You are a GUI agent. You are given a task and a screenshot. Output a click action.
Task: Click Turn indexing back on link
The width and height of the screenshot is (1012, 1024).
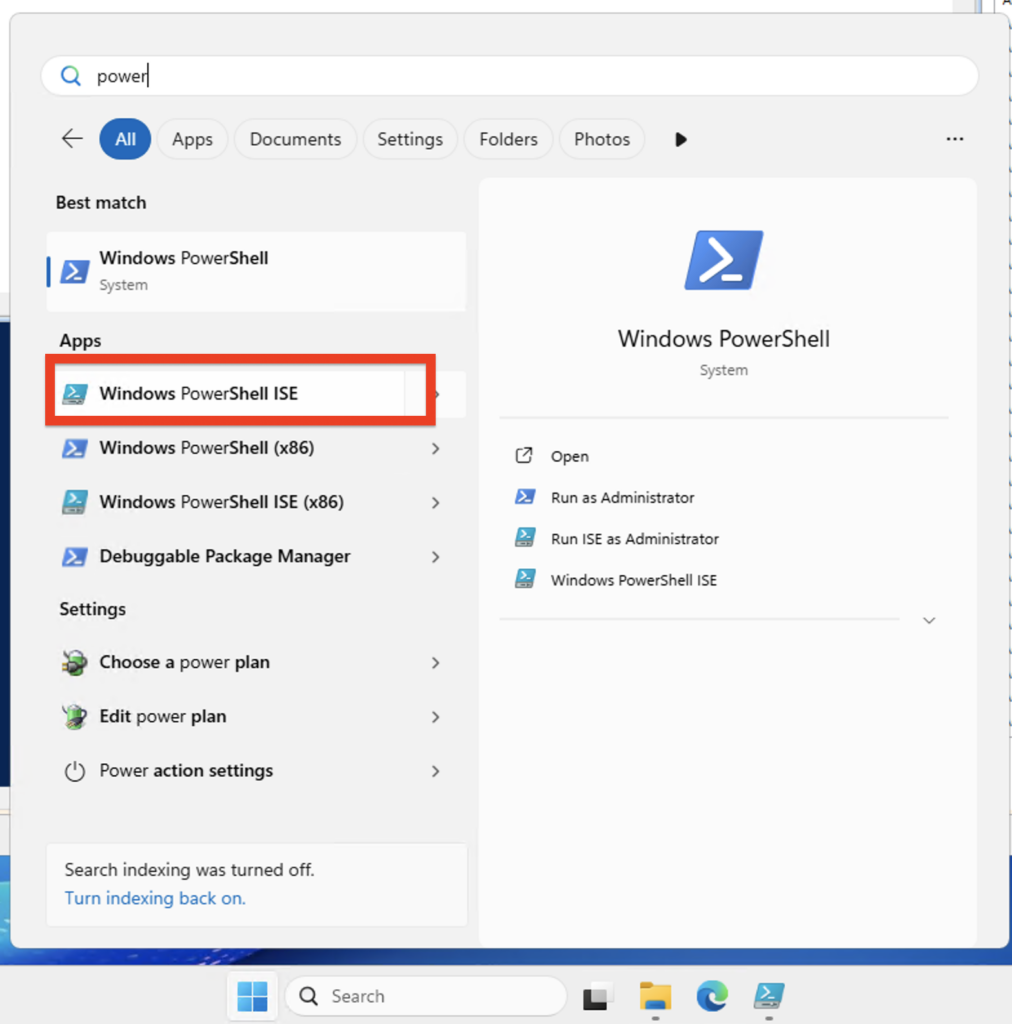click(155, 898)
